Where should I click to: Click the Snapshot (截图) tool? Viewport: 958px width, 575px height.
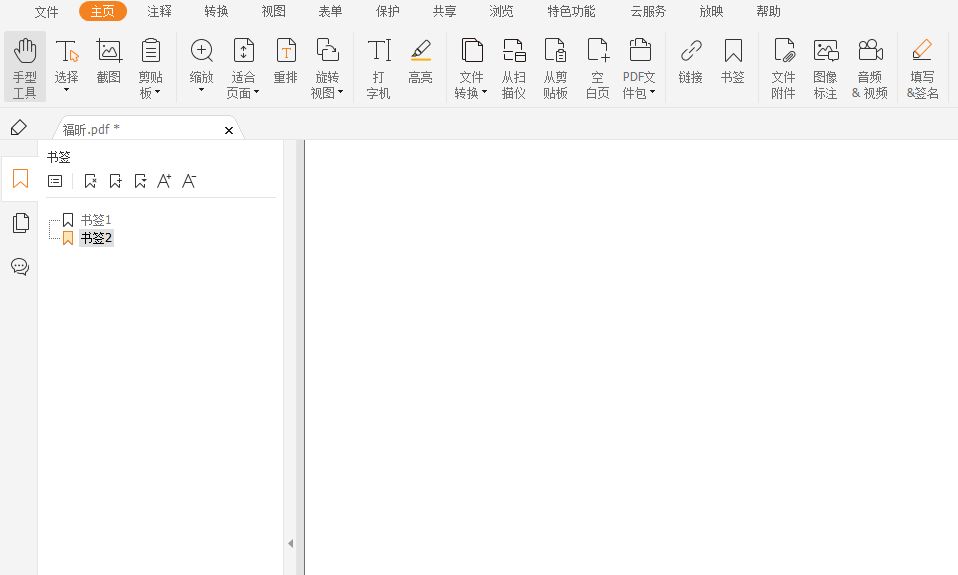pyautogui.click(x=109, y=61)
